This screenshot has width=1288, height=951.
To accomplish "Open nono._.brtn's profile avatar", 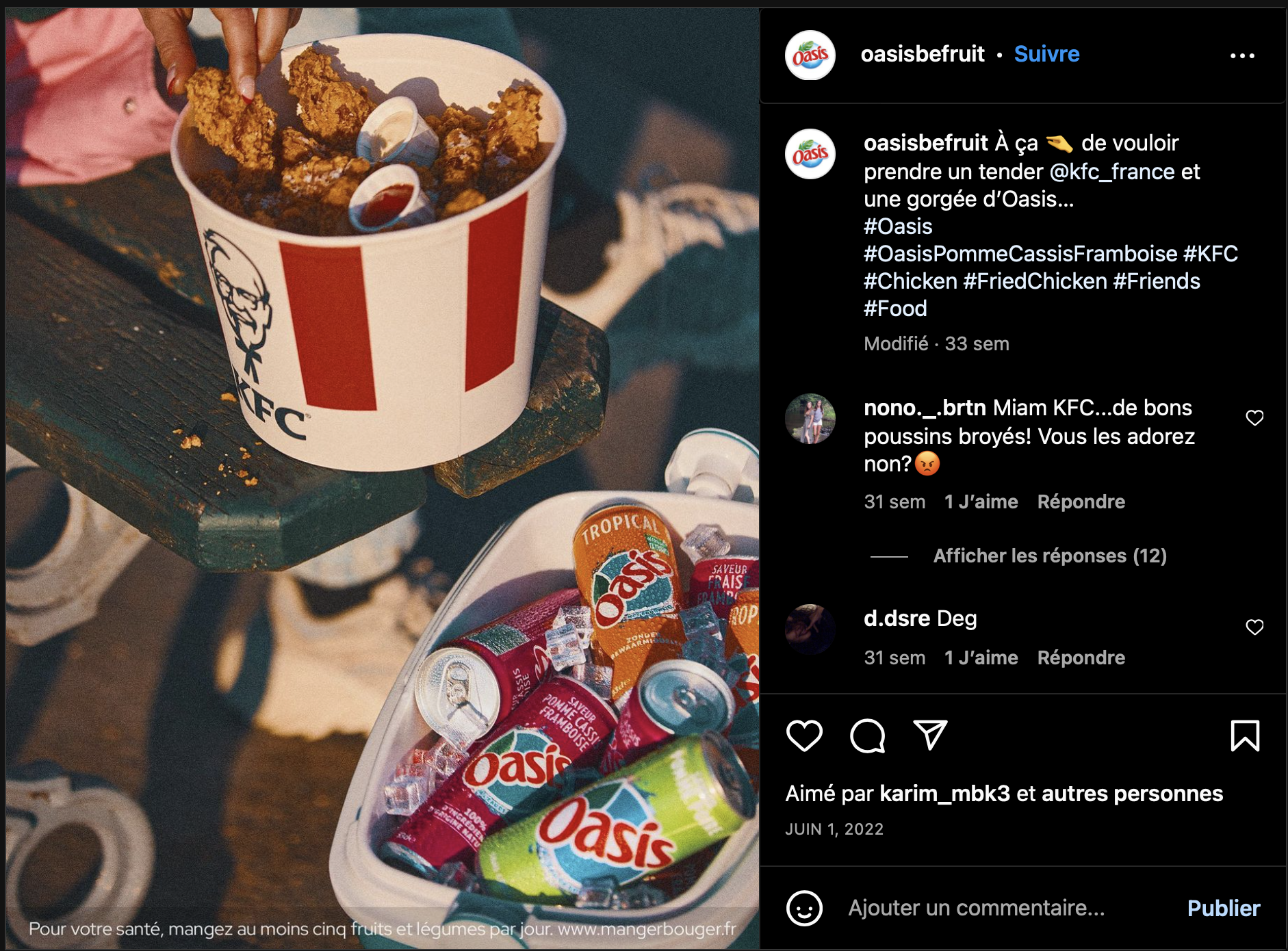I will [810, 419].
